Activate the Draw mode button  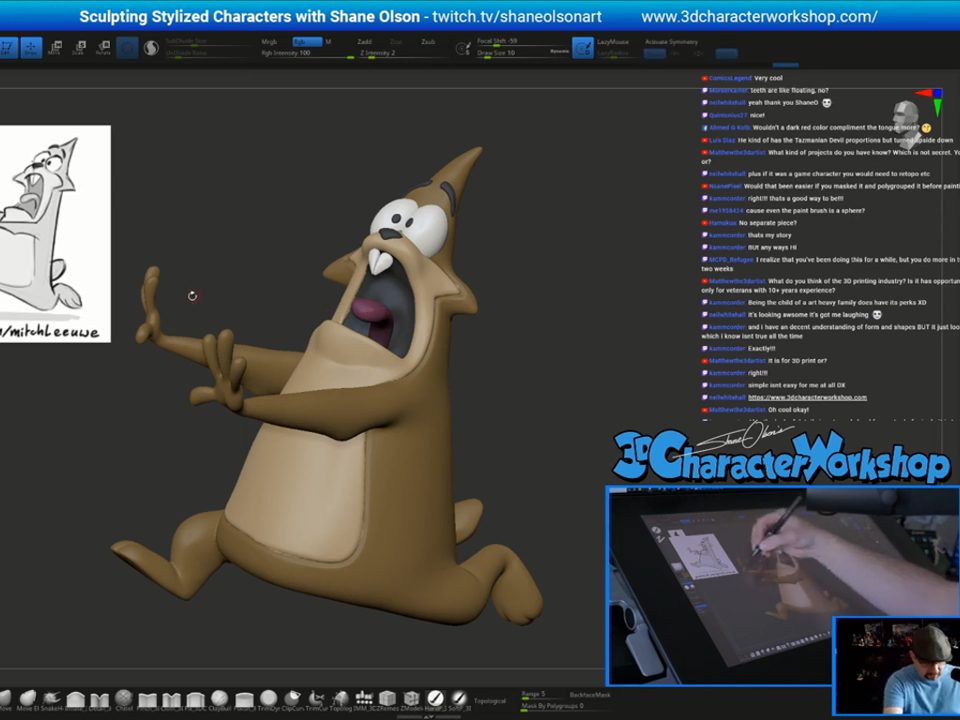(x=31, y=48)
